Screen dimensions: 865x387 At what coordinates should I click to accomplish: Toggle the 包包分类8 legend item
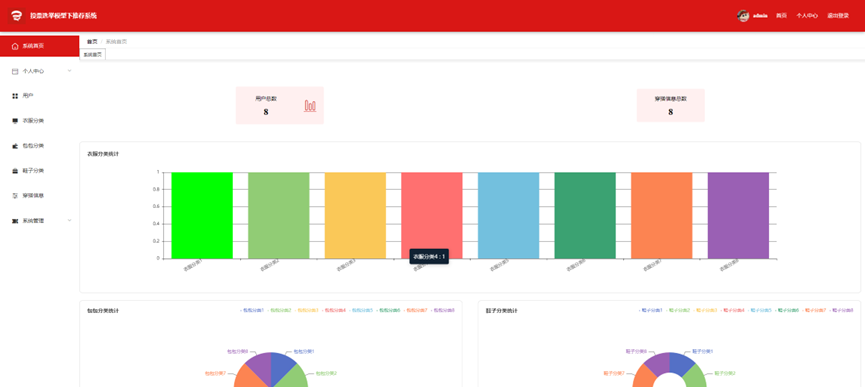442,310
